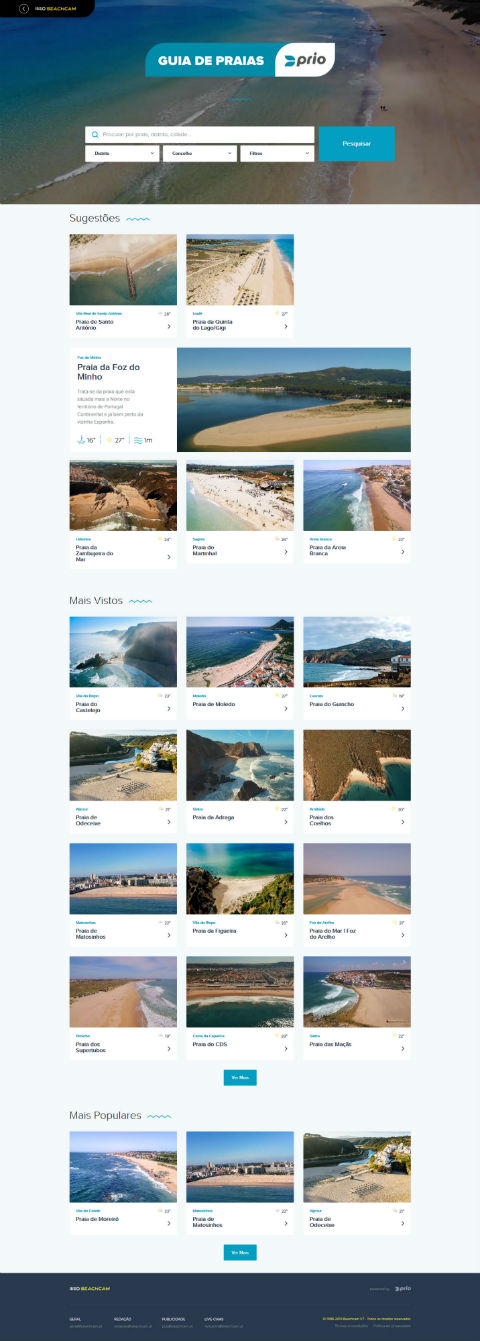
Task: Click the Guia de Praias Prio header logo
Action: [x=240, y=61]
